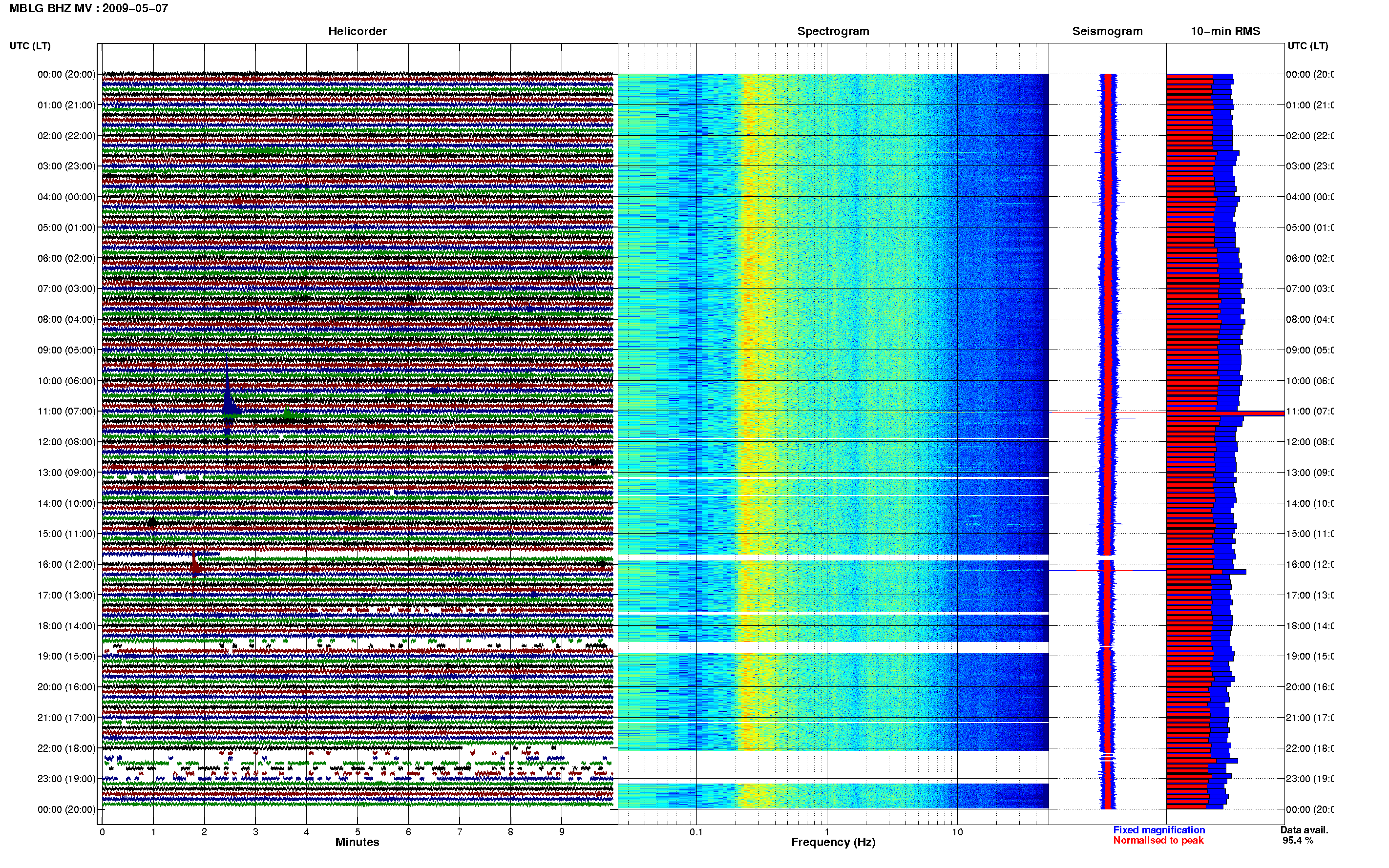
Task: Click the left 17:00 (13:00) time label
Action: click(x=66, y=595)
